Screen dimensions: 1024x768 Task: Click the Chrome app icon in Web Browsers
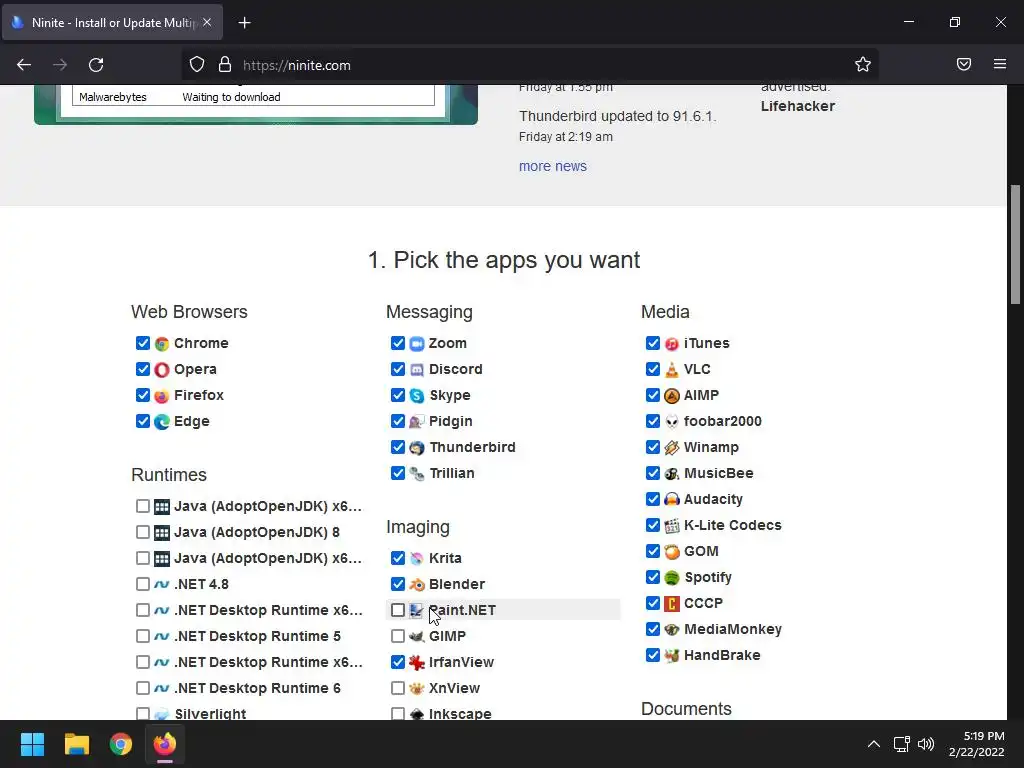coord(162,344)
